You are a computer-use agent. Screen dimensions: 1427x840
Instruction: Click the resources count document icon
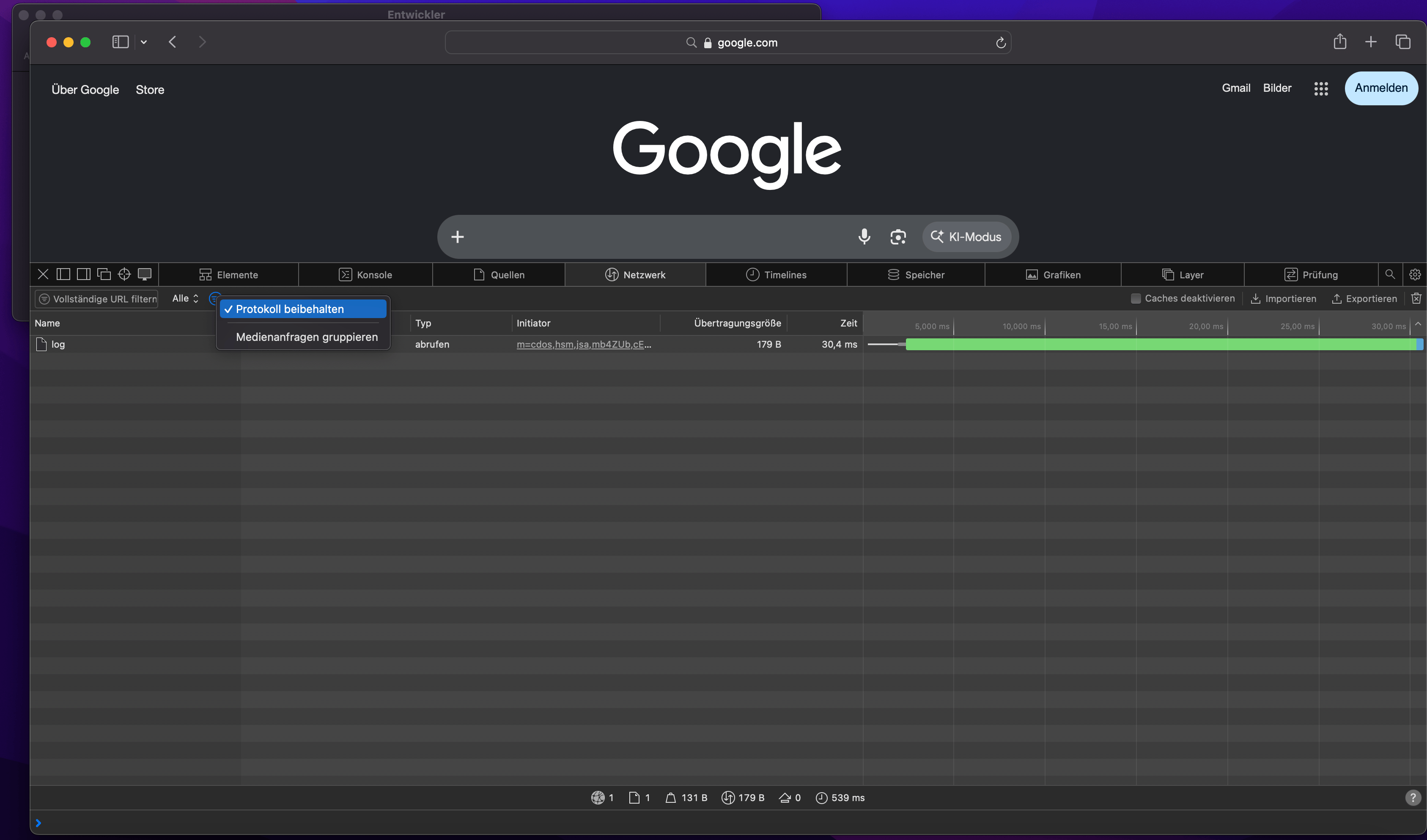click(x=634, y=798)
